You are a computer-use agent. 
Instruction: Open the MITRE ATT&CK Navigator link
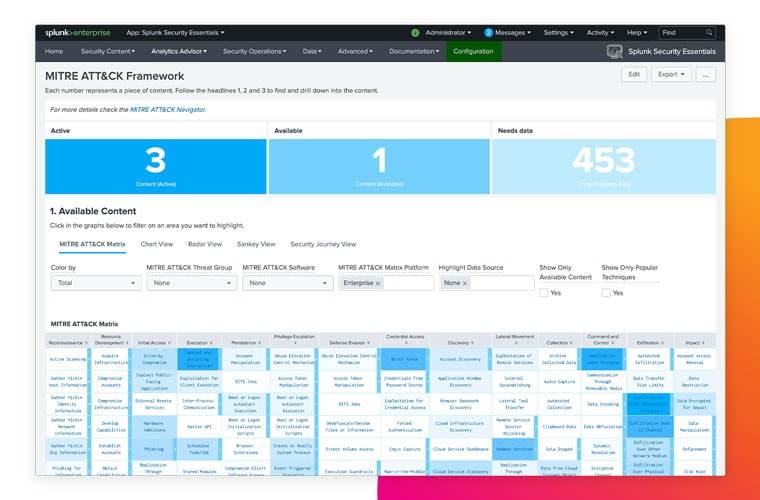point(168,110)
